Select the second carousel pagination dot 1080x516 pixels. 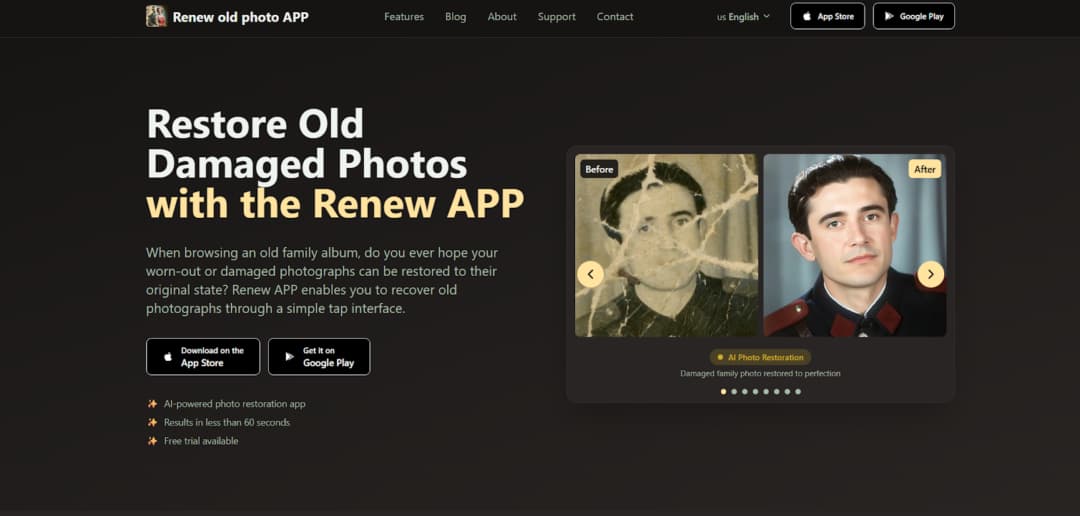pyautogui.click(x=734, y=391)
